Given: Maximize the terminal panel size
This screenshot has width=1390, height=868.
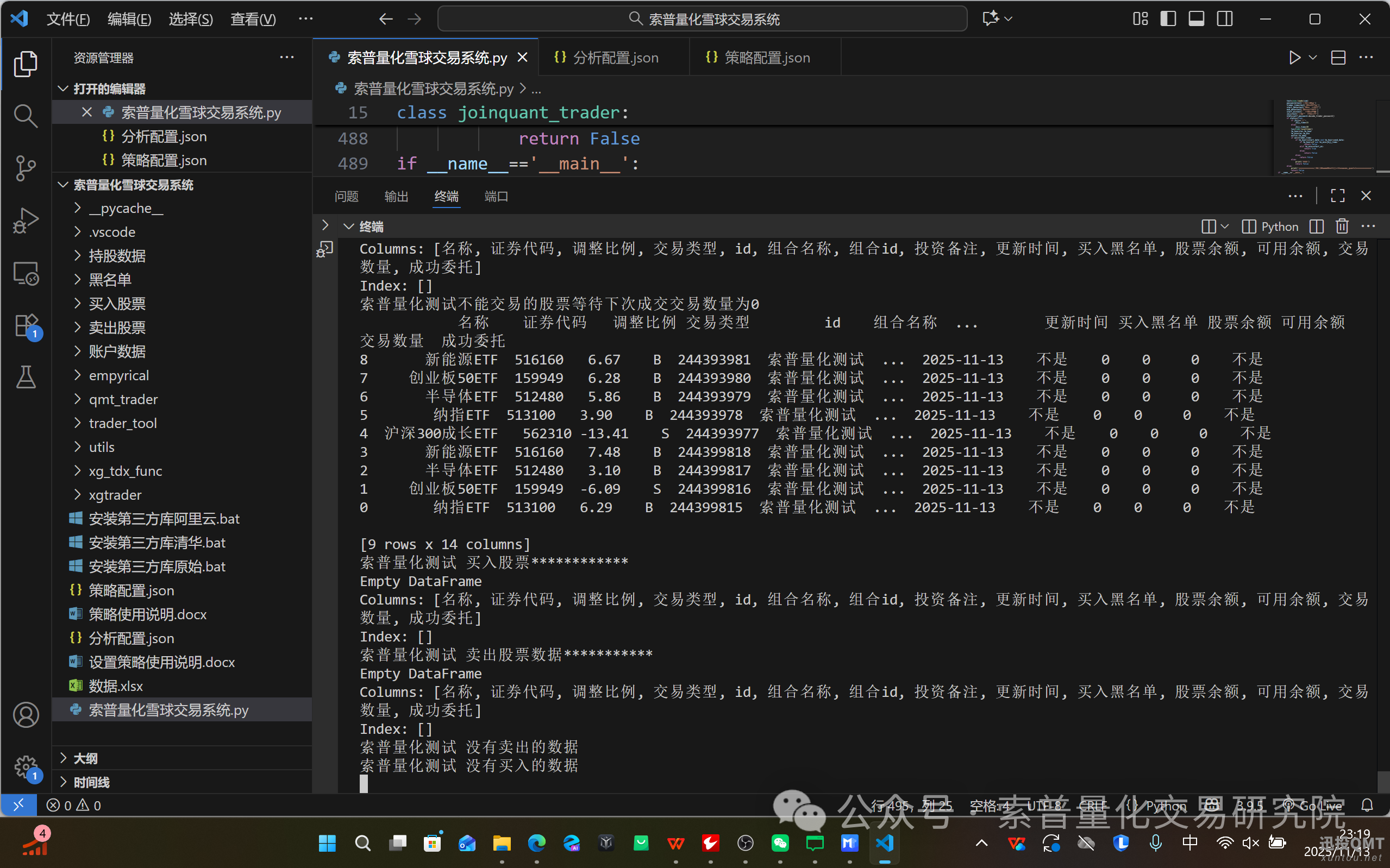Looking at the screenshot, I should coord(1337,196).
